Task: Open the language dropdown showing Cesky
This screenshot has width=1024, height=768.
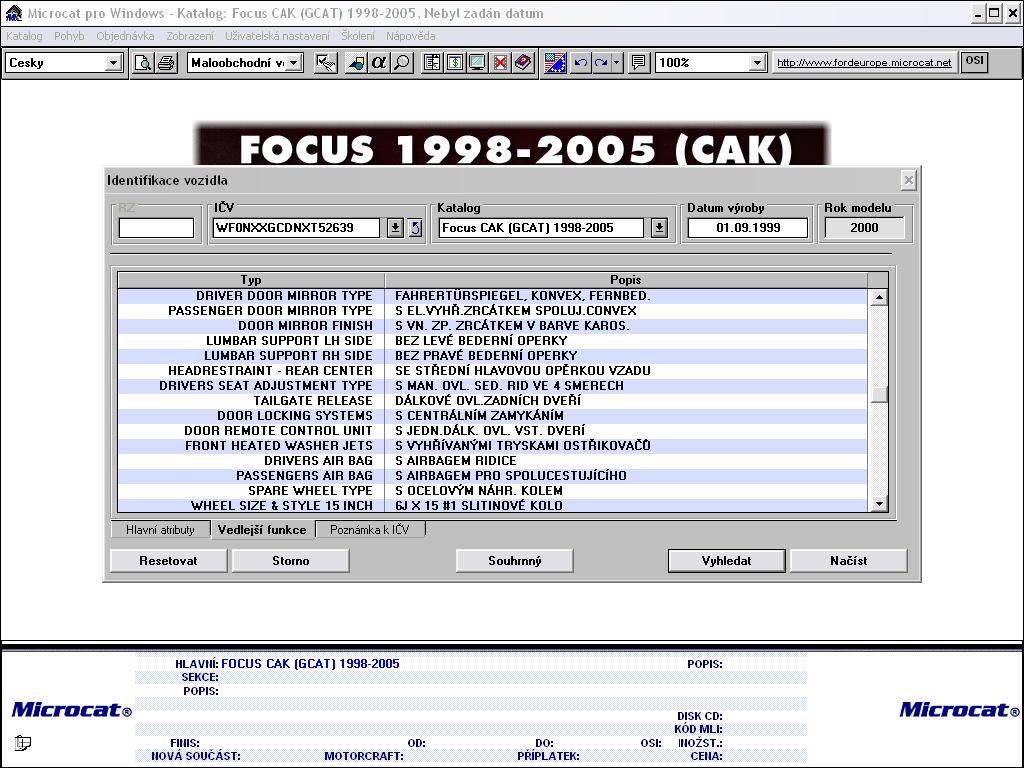Action: point(113,63)
